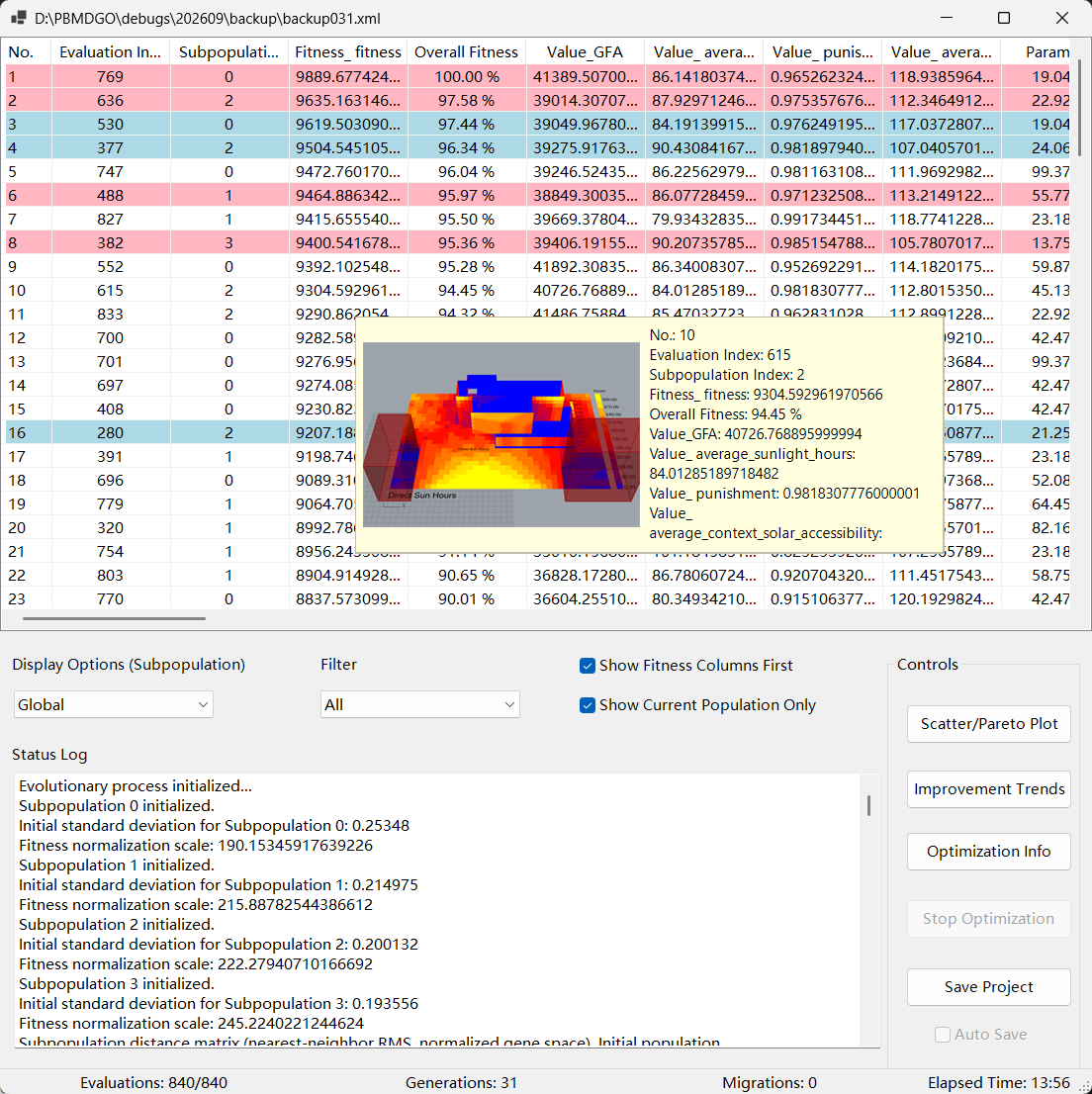Click the Save Project button
Image resolution: width=1092 pixels, height=1094 pixels.
point(989,986)
